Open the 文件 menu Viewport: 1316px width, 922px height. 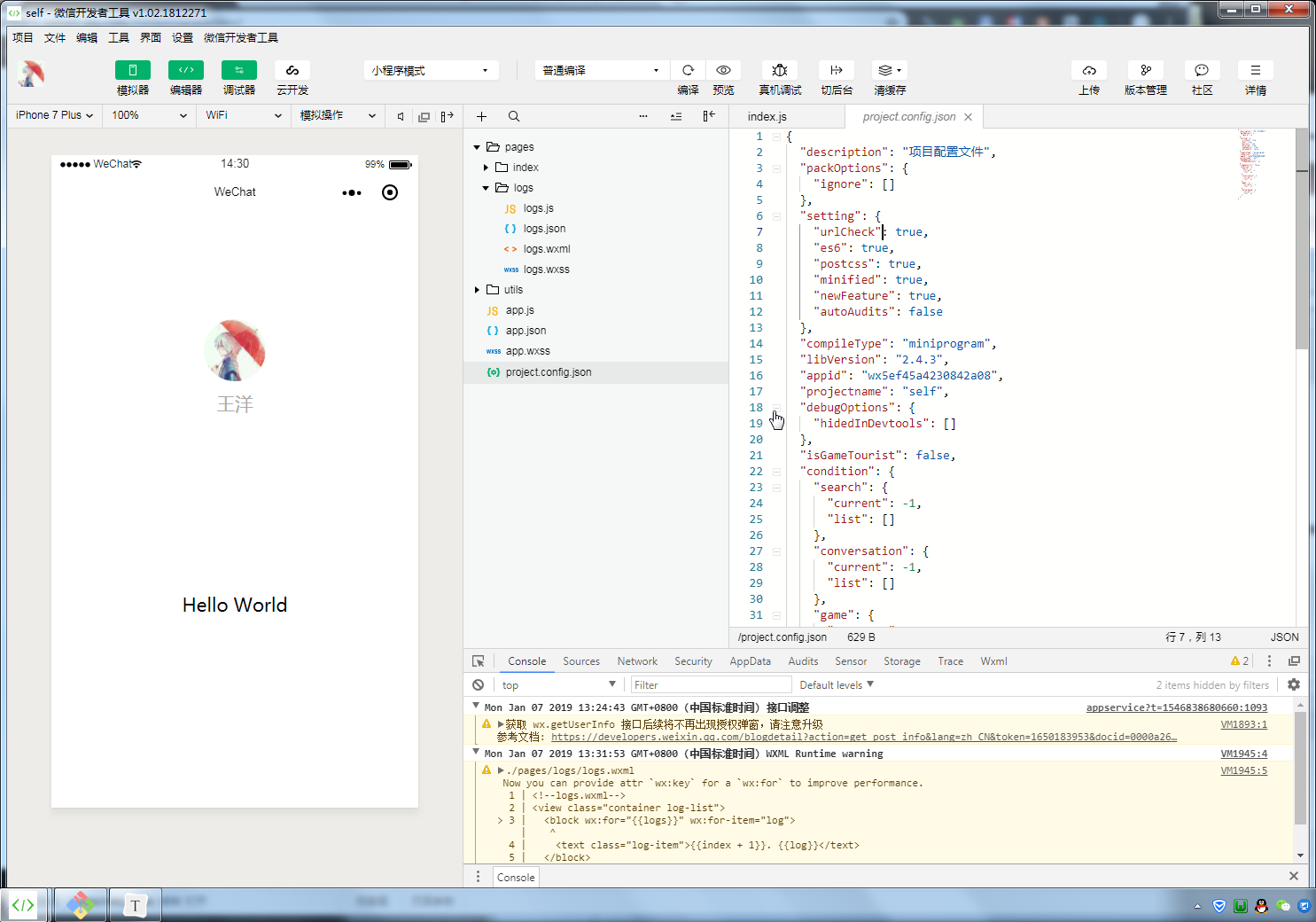click(55, 37)
